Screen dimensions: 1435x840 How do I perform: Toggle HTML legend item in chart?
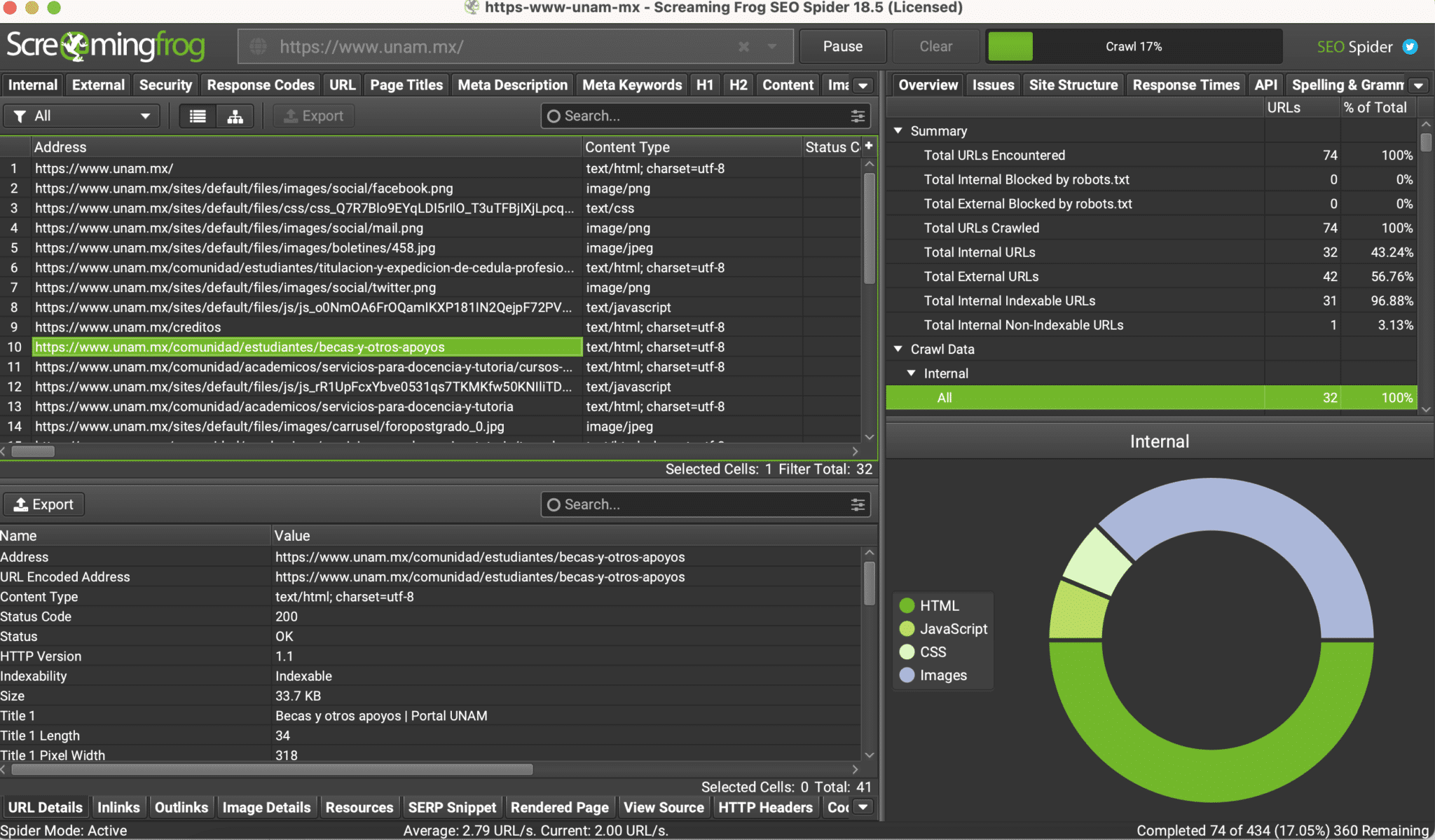pyautogui.click(x=938, y=605)
